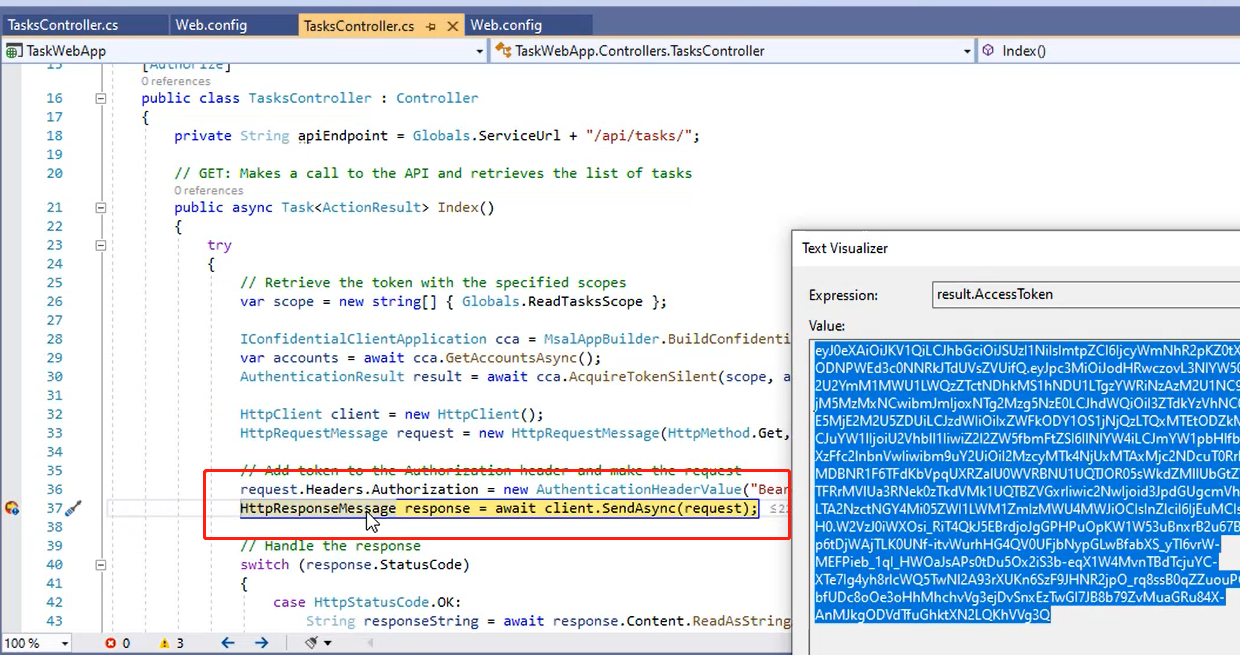Click the Expression field showing result.AccessToken
This screenshot has height=655, width=1240.
coord(1085,294)
